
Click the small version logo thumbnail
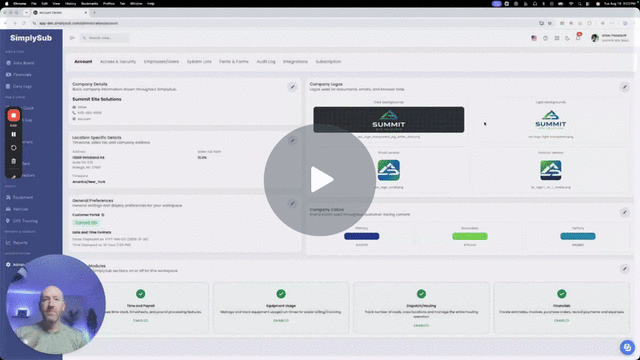[x=389, y=170]
